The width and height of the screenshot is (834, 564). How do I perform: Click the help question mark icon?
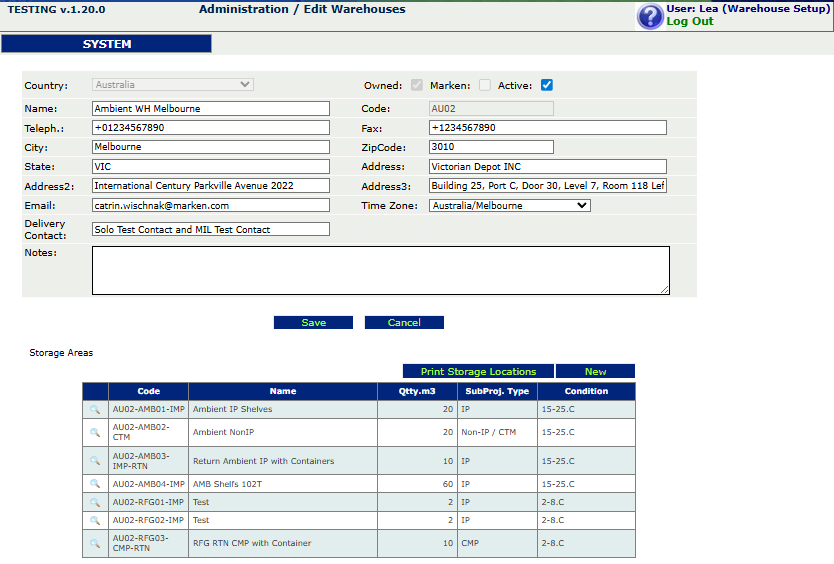click(650, 16)
